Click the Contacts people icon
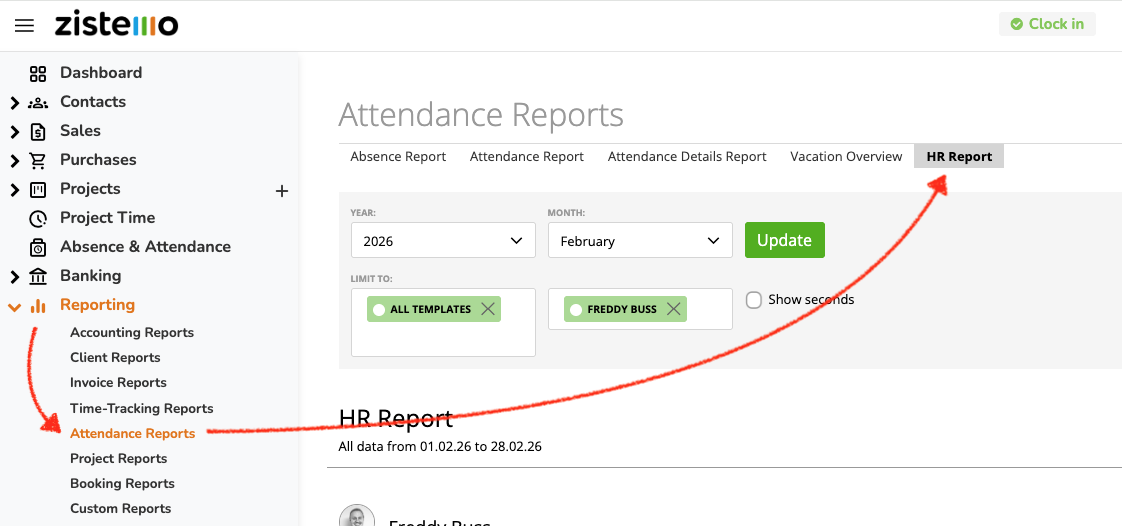 pos(38,102)
